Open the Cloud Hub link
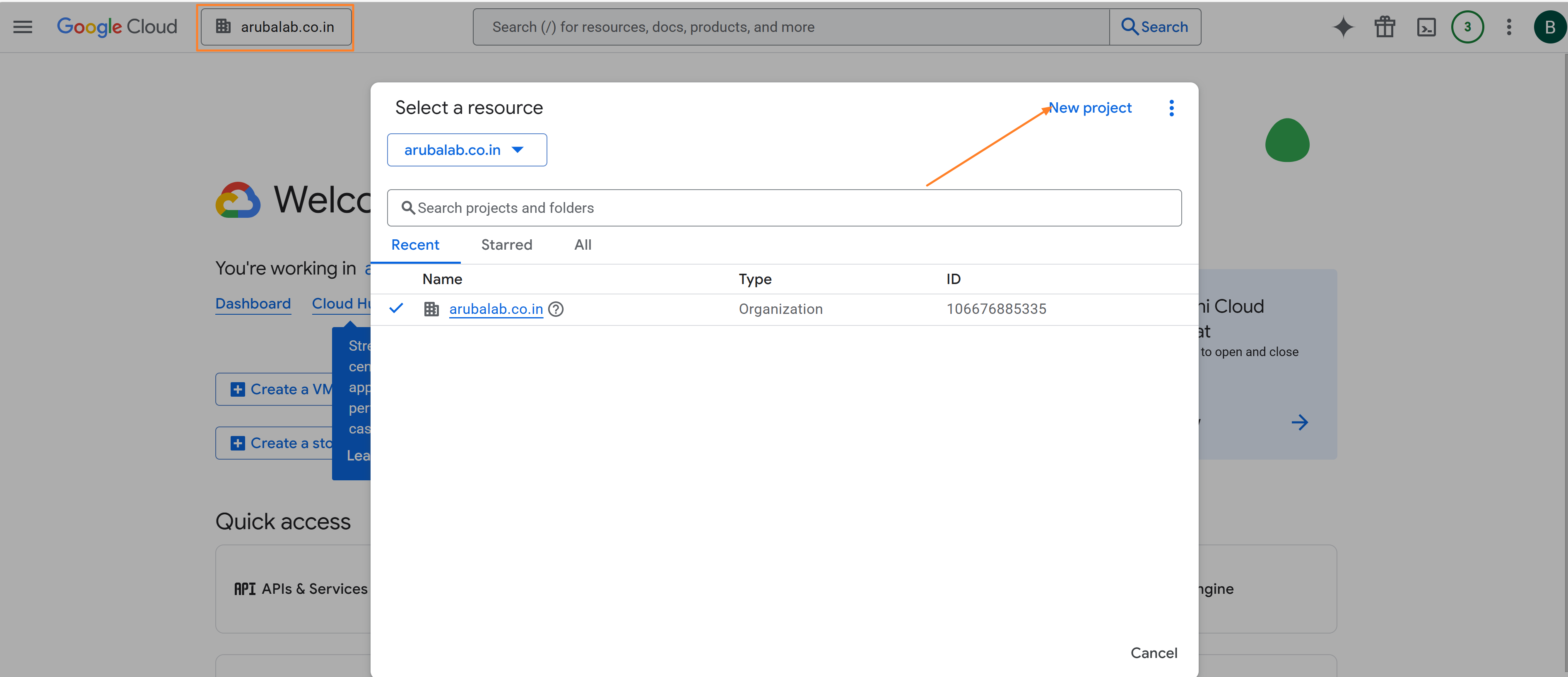Screen dimensions: 1568x677 342,303
